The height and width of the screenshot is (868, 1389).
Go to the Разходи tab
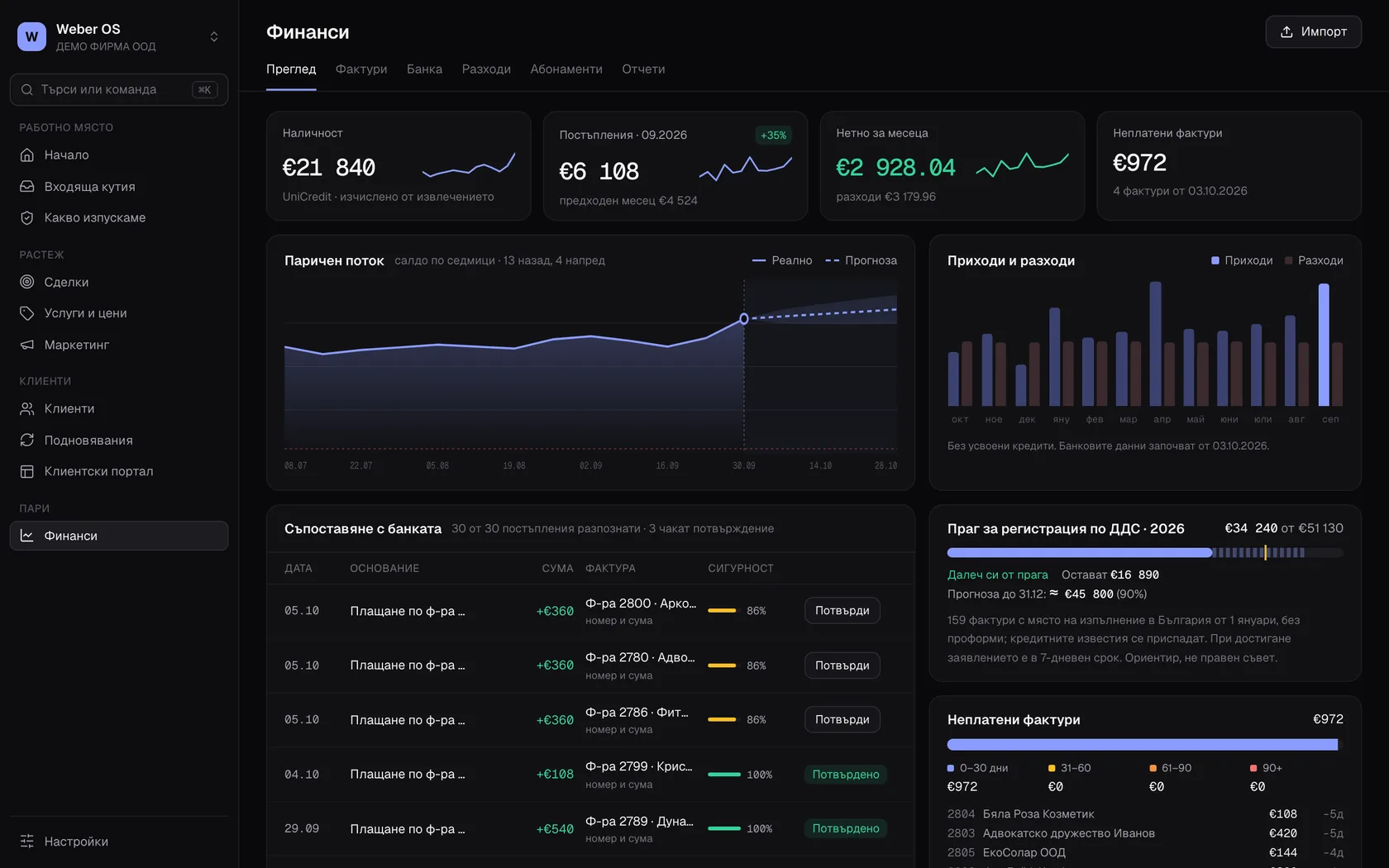pos(486,69)
